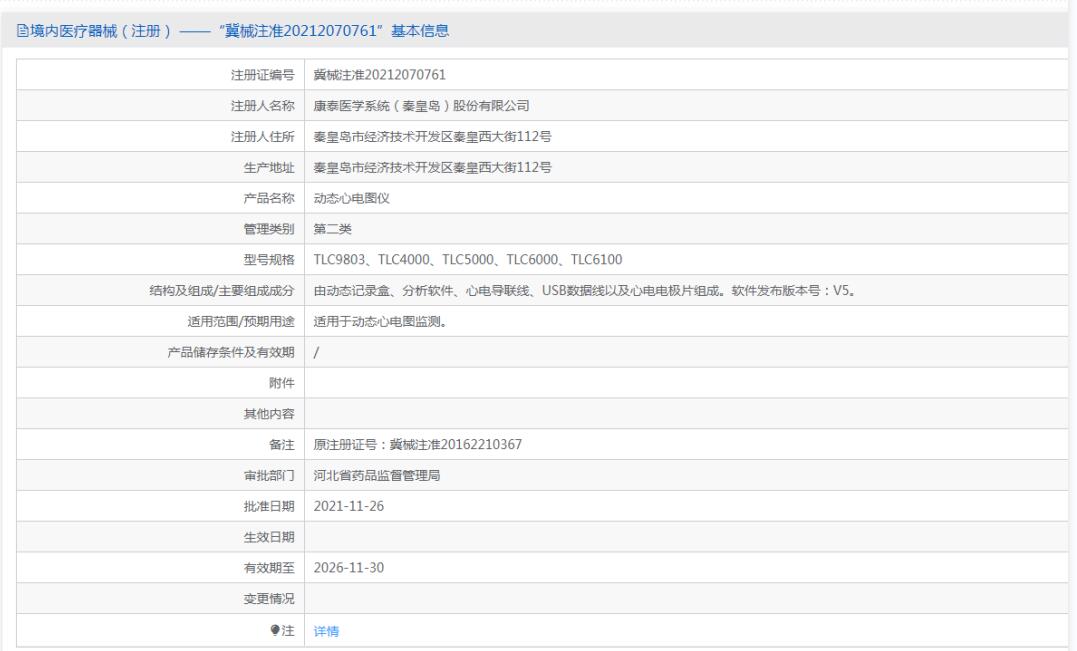Click the lightbulb icon beside 注
1077x651 pixels.
click(275, 630)
